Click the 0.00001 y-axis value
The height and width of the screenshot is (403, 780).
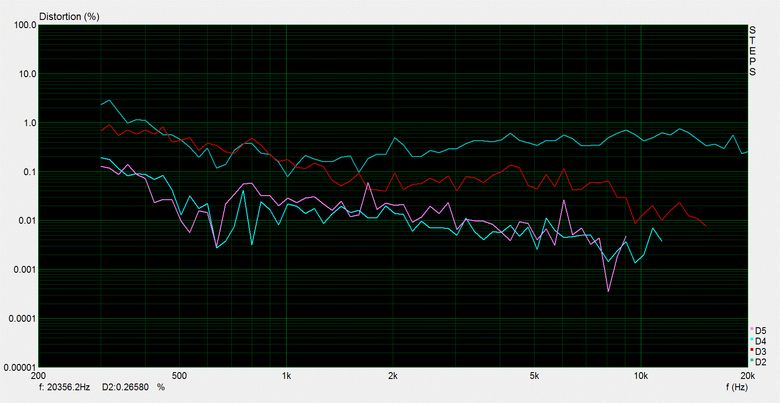coord(20,367)
